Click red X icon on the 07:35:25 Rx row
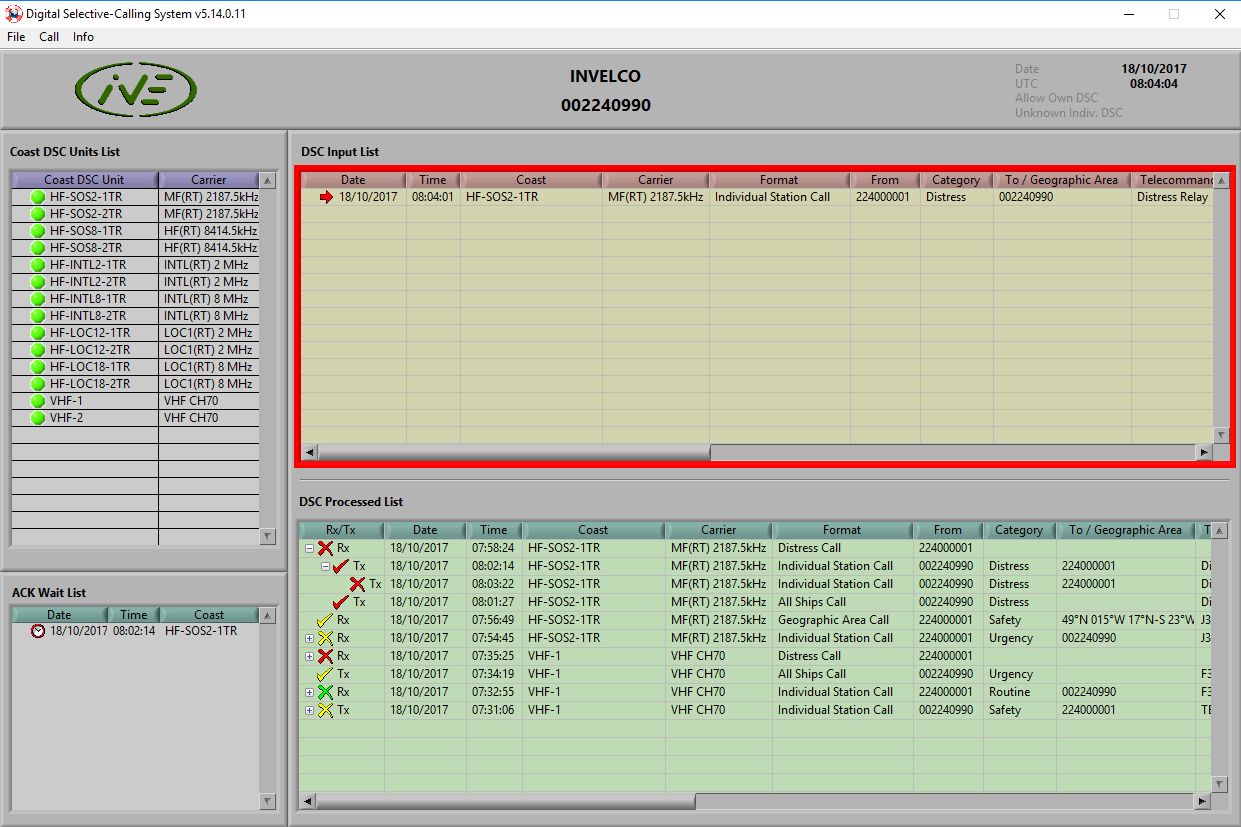This screenshot has height=827, width=1241. coord(325,656)
